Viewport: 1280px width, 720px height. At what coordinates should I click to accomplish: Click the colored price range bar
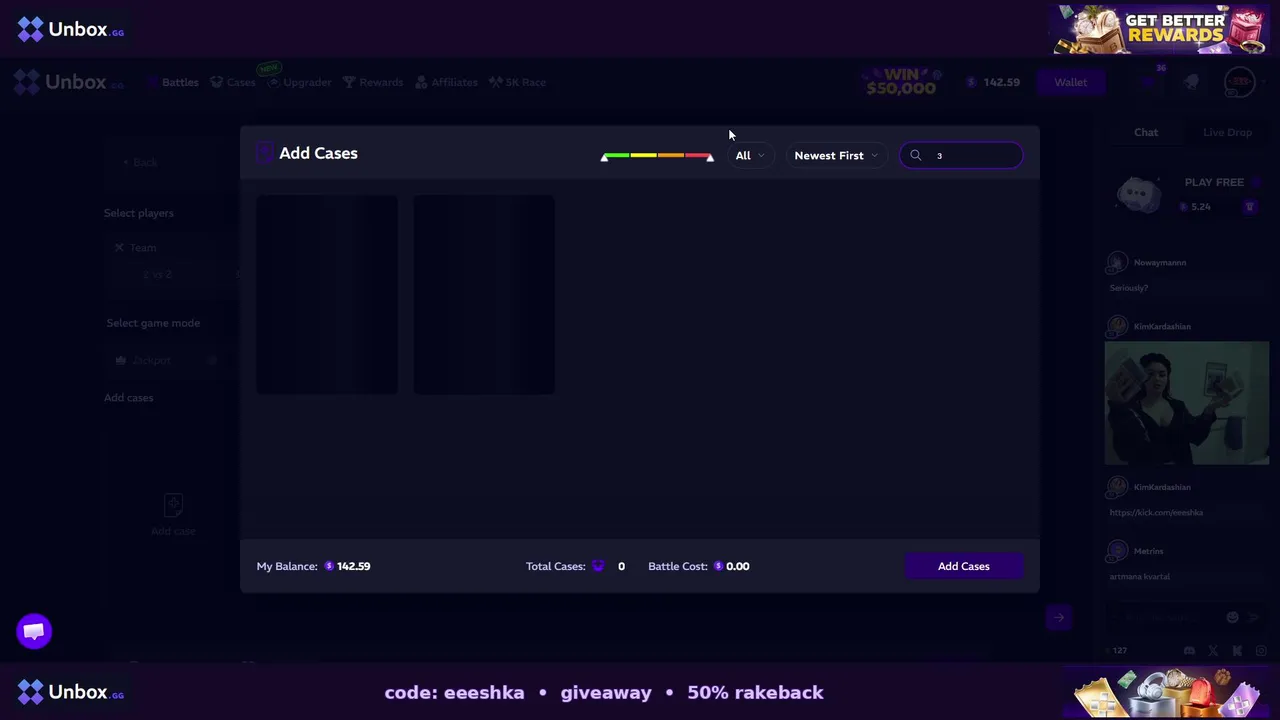(x=657, y=155)
